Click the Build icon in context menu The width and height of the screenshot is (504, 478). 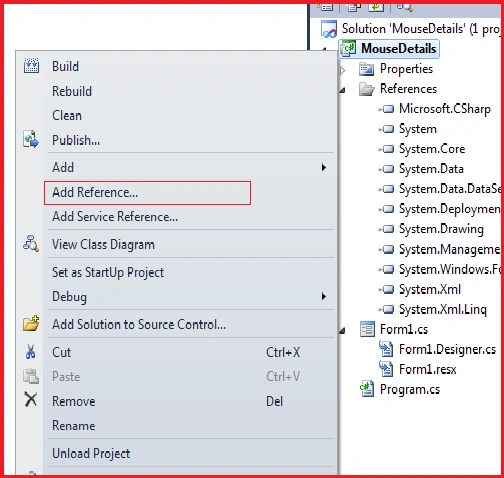pyautogui.click(x=31, y=66)
